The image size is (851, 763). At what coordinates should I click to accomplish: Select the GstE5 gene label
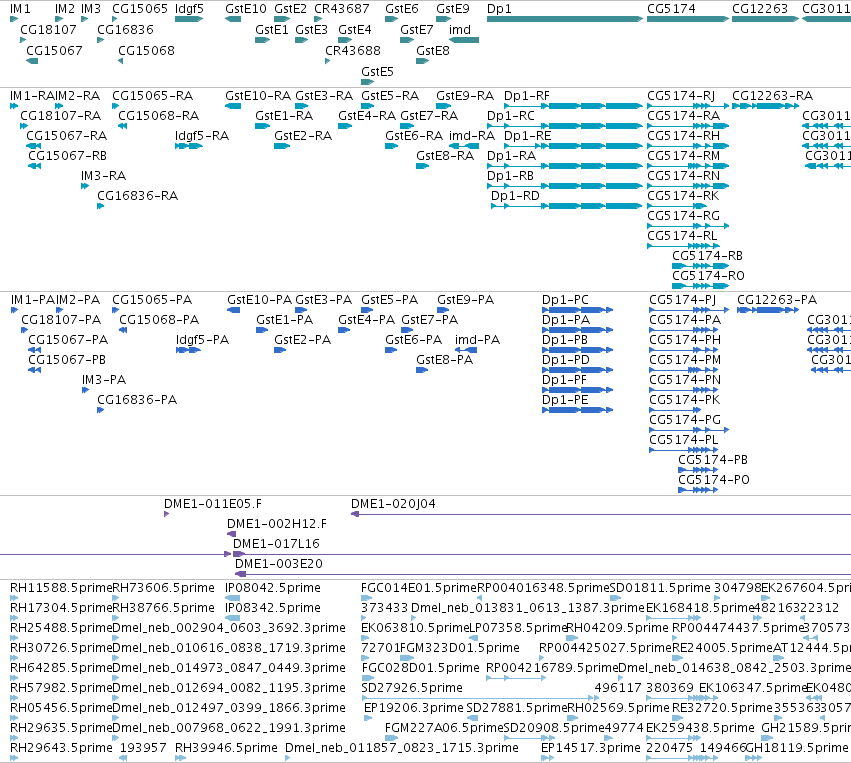377,72
